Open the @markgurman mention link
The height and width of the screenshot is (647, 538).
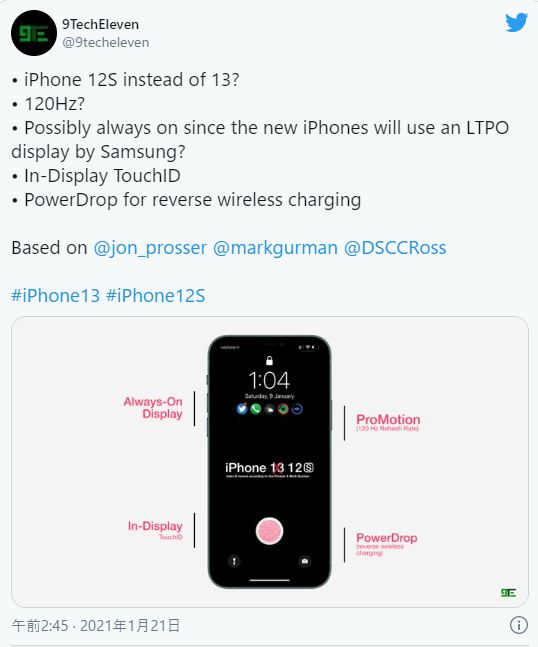[275, 248]
